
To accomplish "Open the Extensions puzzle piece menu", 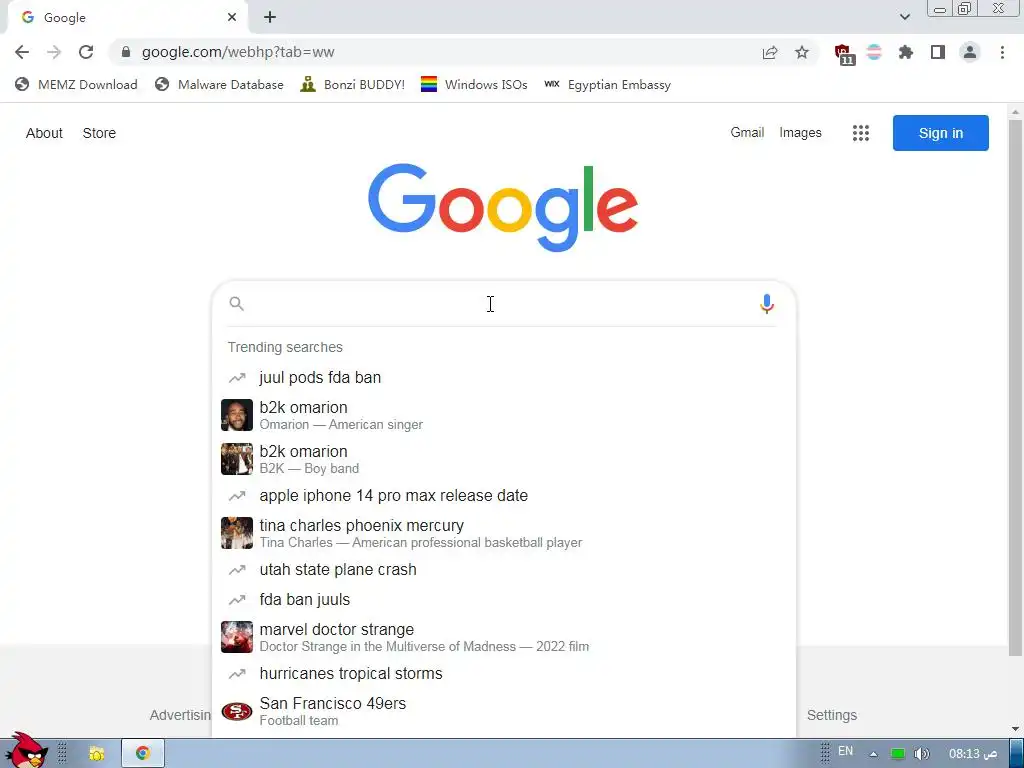I will coord(906,52).
